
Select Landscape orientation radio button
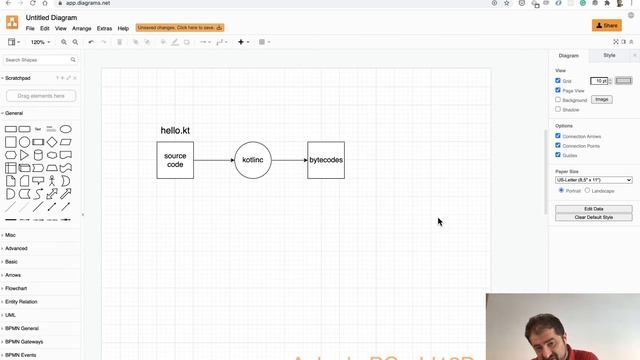coord(587,190)
